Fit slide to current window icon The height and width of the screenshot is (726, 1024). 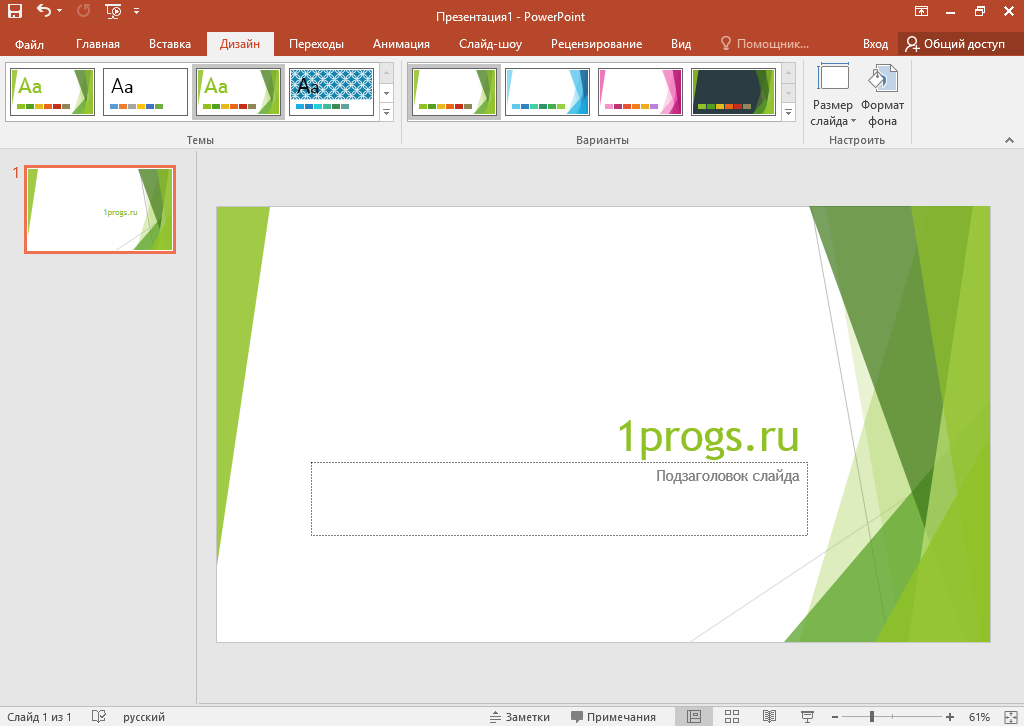(1010, 717)
